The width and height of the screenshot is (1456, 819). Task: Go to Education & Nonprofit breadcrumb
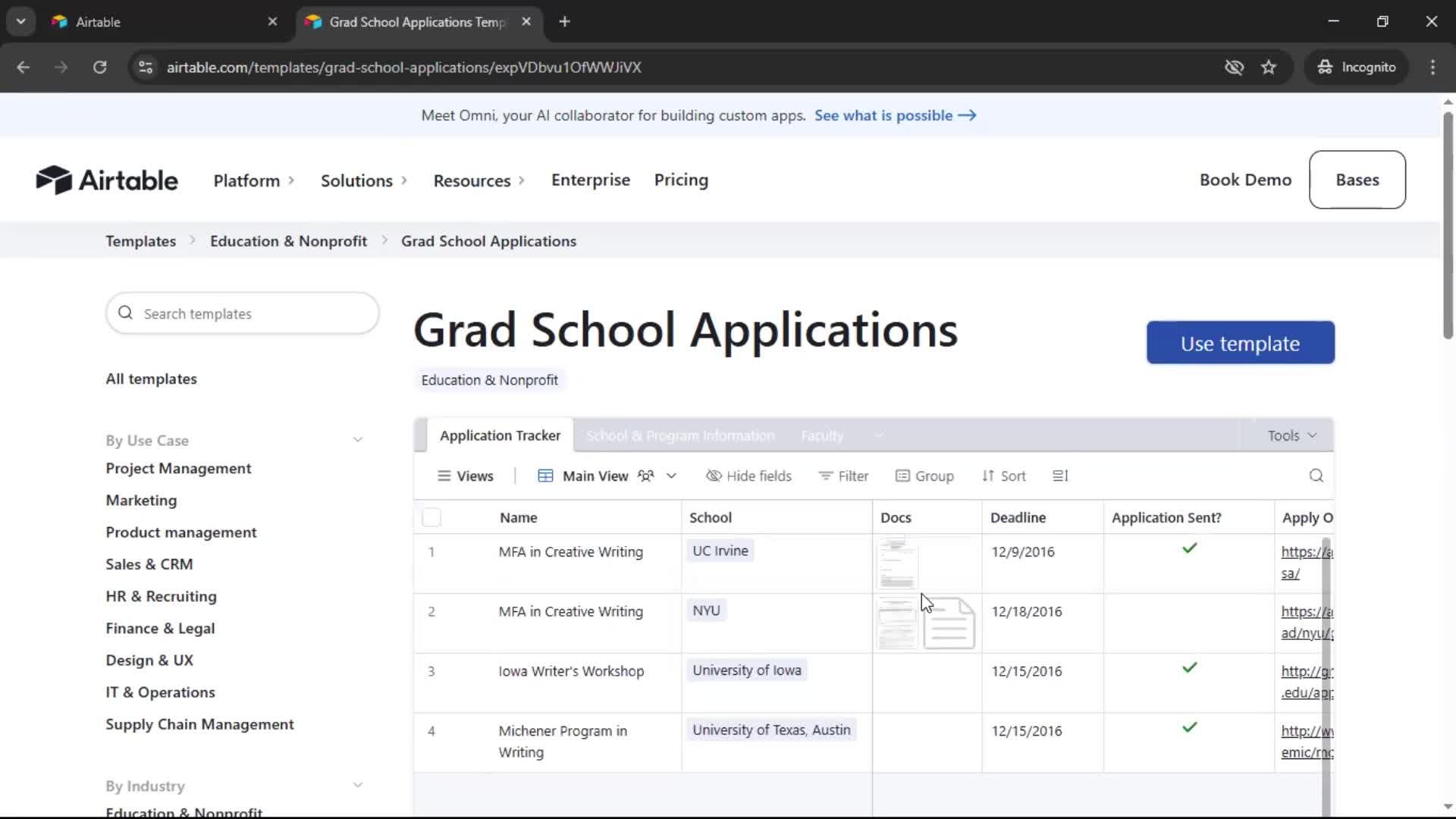click(x=288, y=241)
